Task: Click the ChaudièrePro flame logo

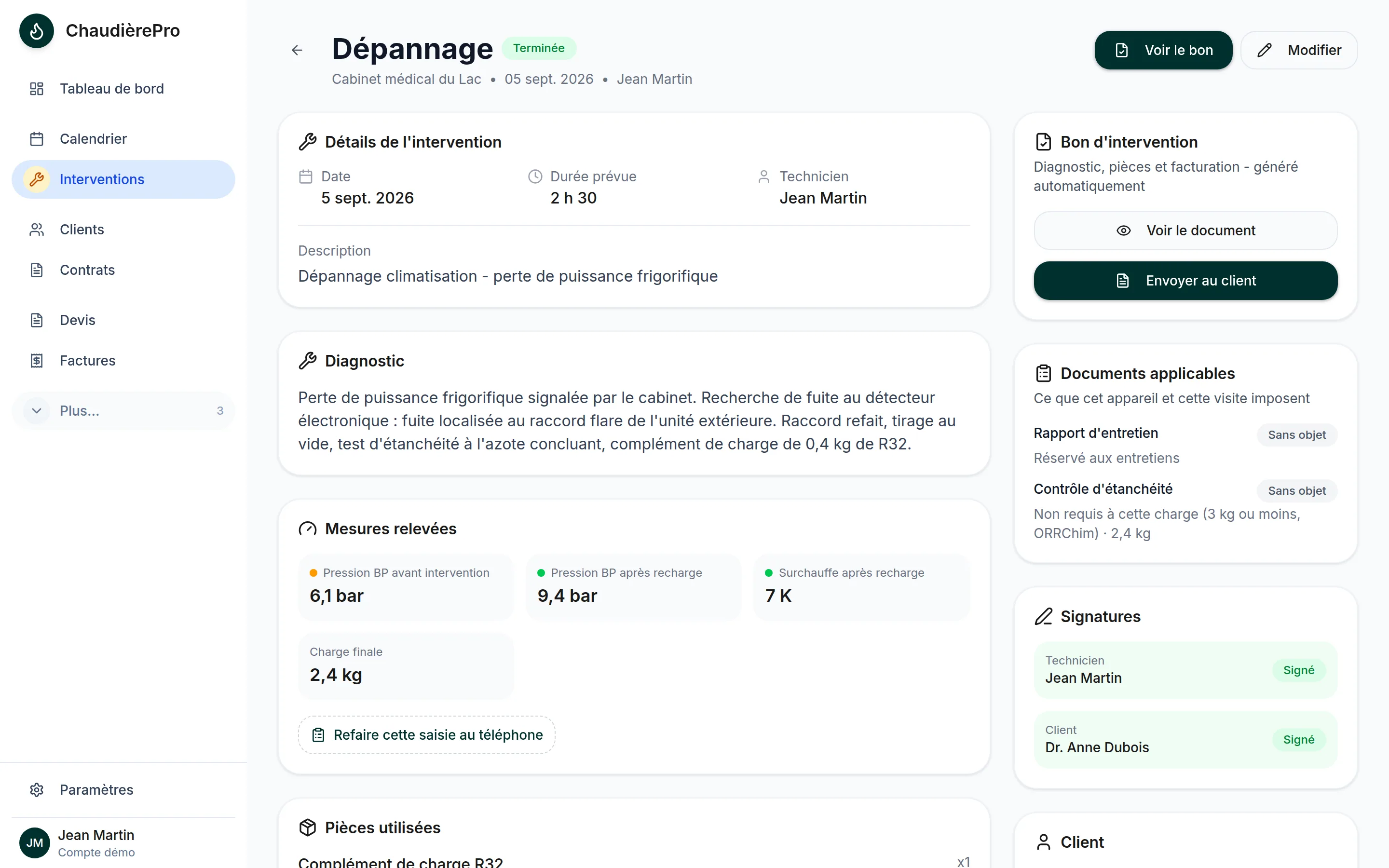Action: 36,30
